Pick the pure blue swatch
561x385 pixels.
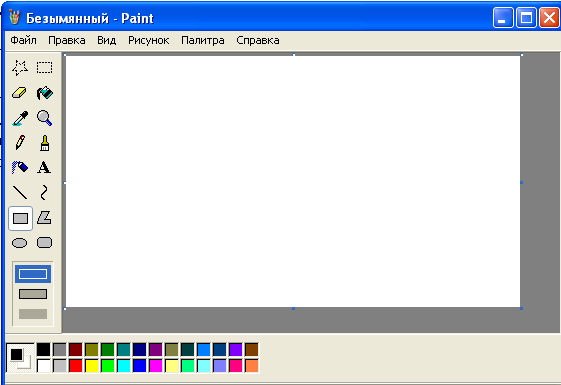pos(140,366)
